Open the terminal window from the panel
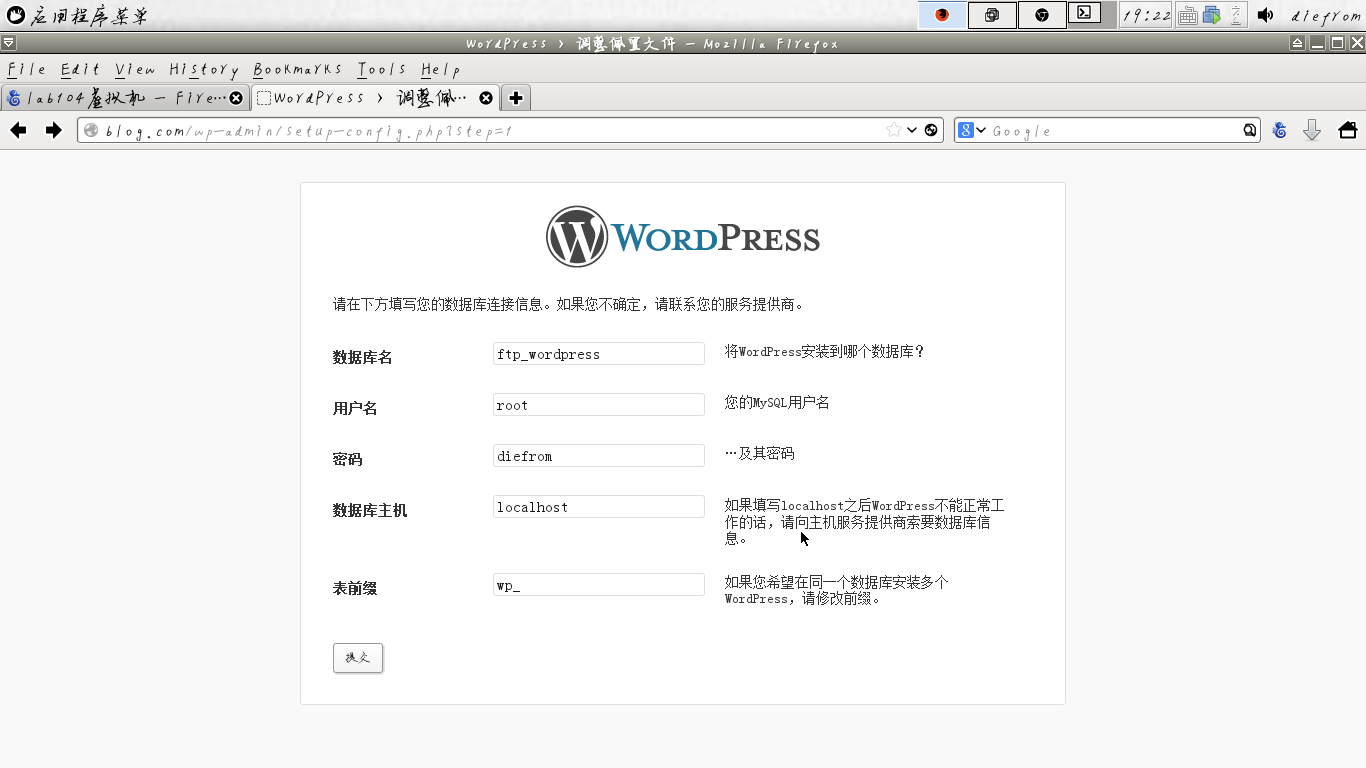This screenshot has width=1366, height=768. click(x=1084, y=14)
